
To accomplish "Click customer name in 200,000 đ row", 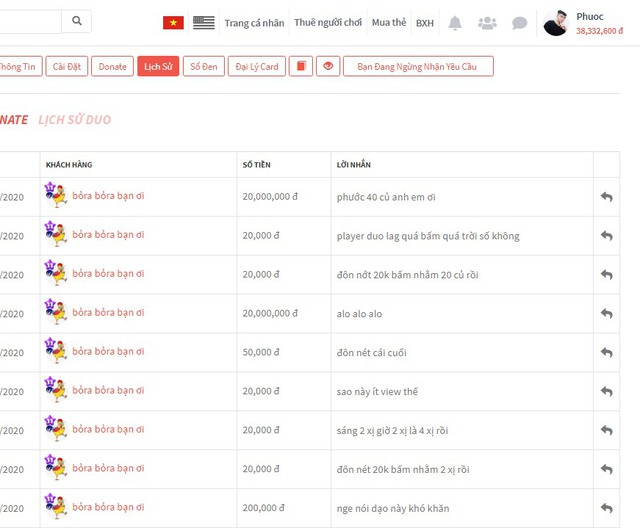I will pyautogui.click(x=108, y=508).
